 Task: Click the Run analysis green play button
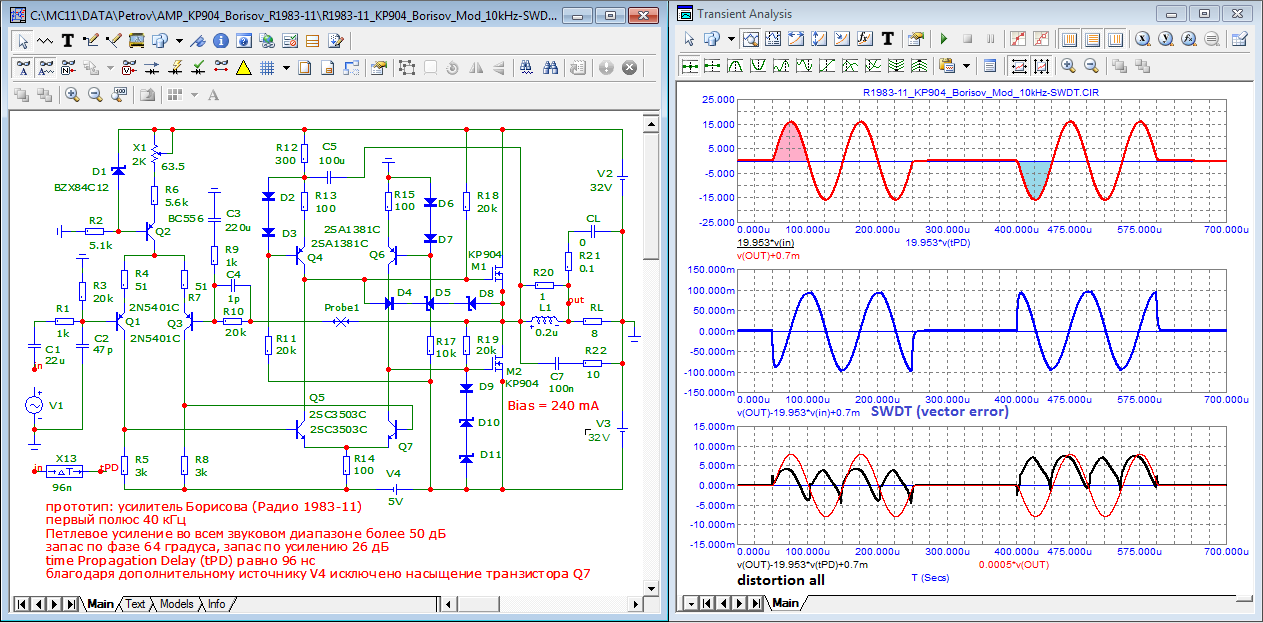[943, 39]
